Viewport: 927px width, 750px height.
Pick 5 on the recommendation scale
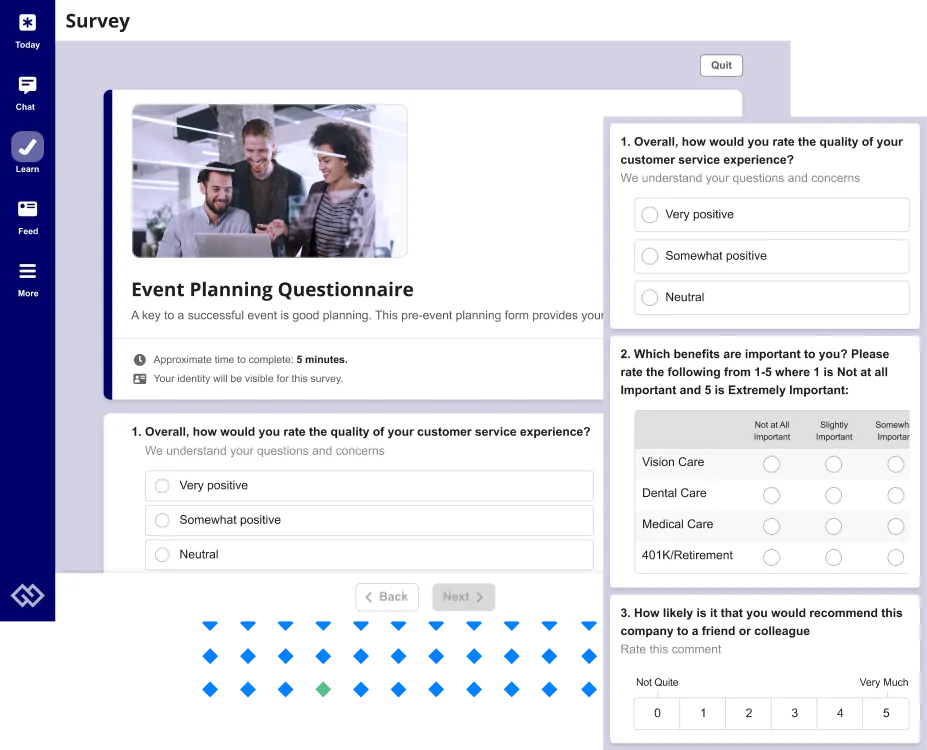click(x=886, y=713)
